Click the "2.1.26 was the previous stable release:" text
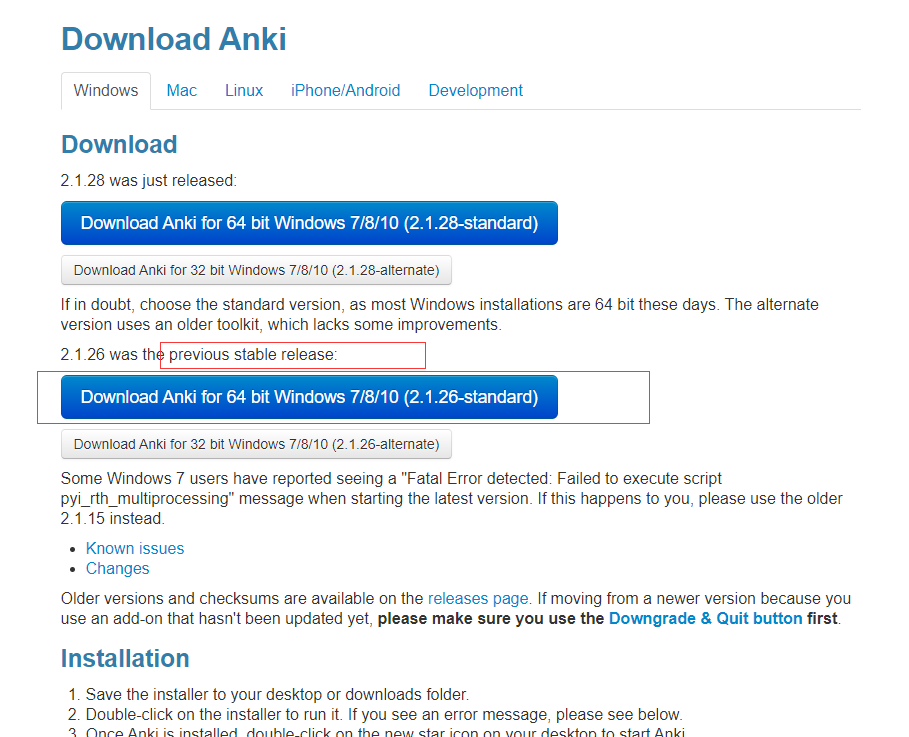This screenshot has height=737, width=909. point(199,354)
